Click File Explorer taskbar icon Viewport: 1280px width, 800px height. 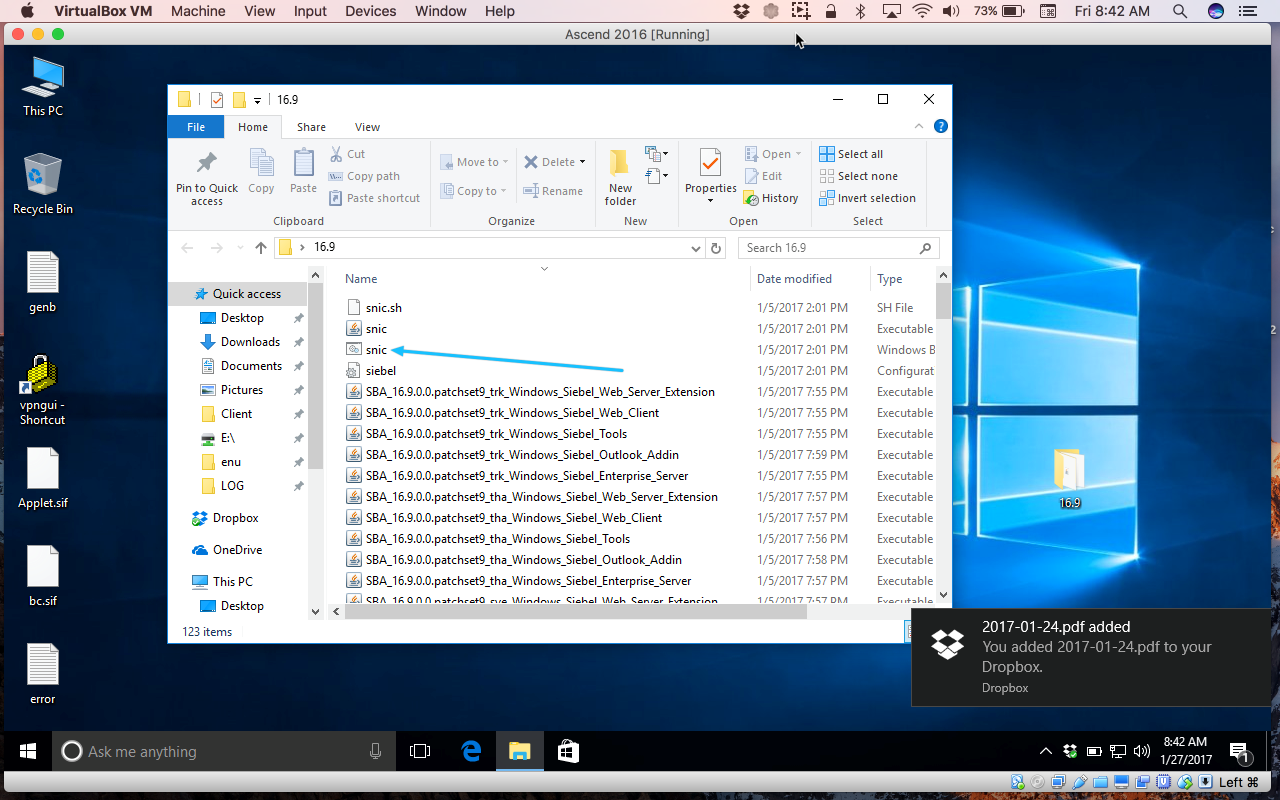click(x=520, y=751)
